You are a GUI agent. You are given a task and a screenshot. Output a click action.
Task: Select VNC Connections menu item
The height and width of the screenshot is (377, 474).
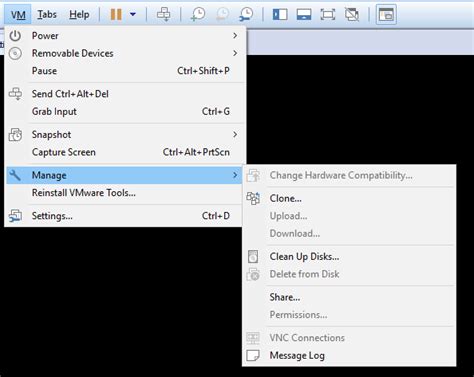(x=349, y=338)
